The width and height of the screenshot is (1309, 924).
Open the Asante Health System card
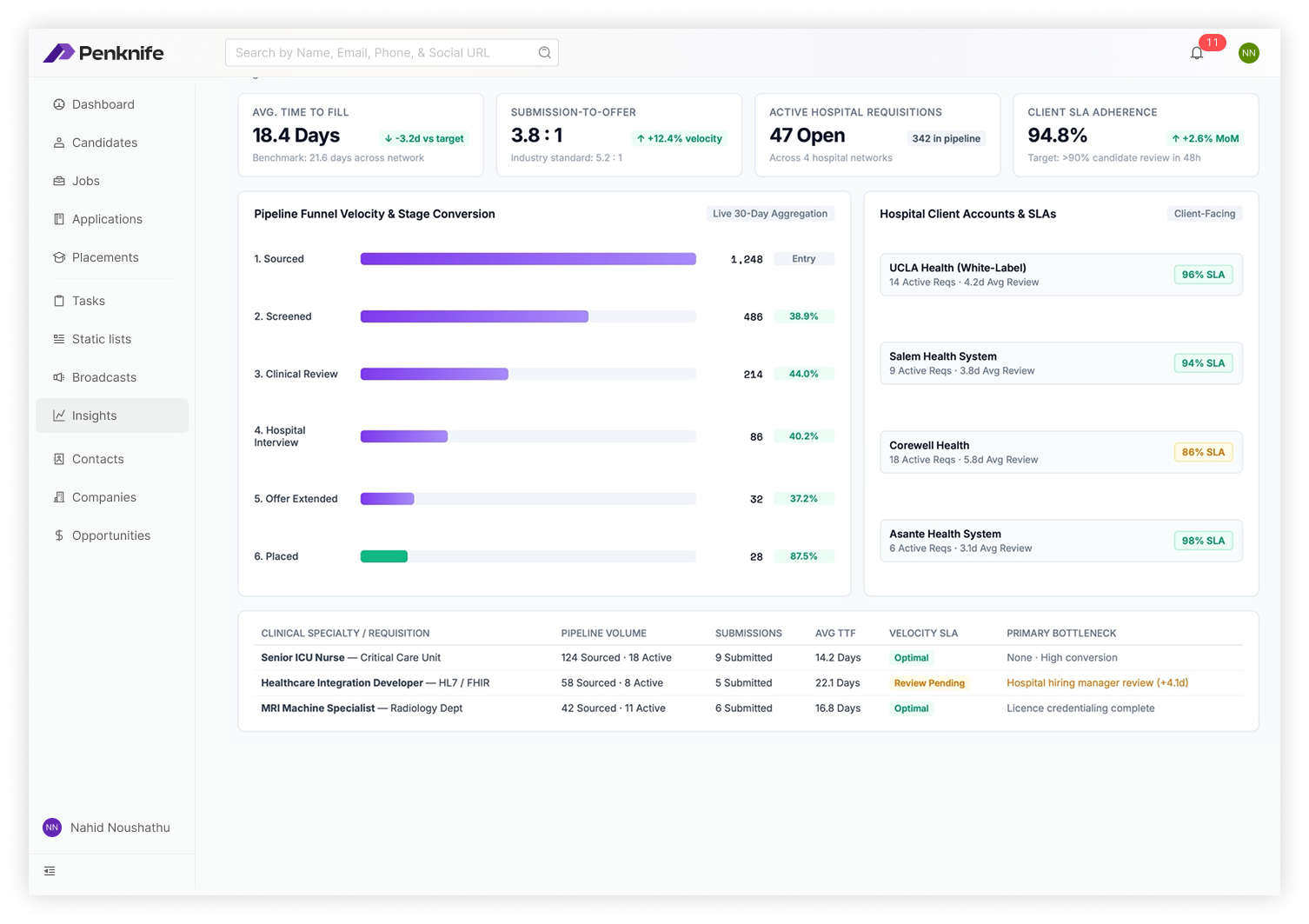(x=1061, y=541)
